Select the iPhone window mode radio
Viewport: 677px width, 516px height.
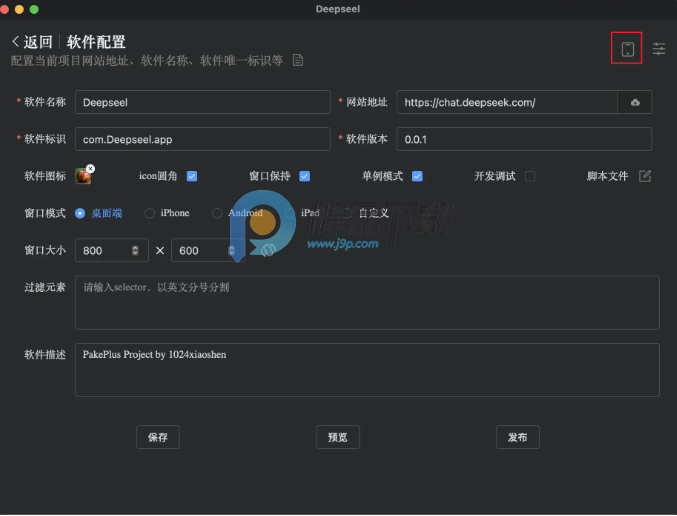(x=149, y=213)
